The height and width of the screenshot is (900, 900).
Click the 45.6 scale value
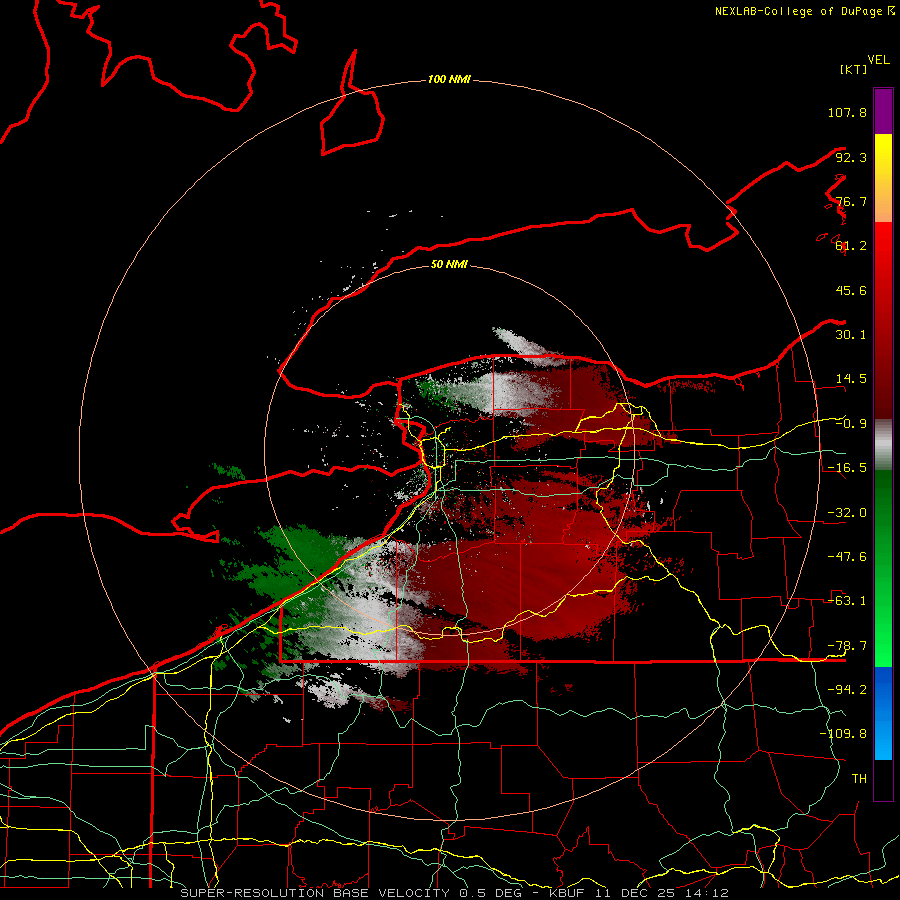point(851,290)
